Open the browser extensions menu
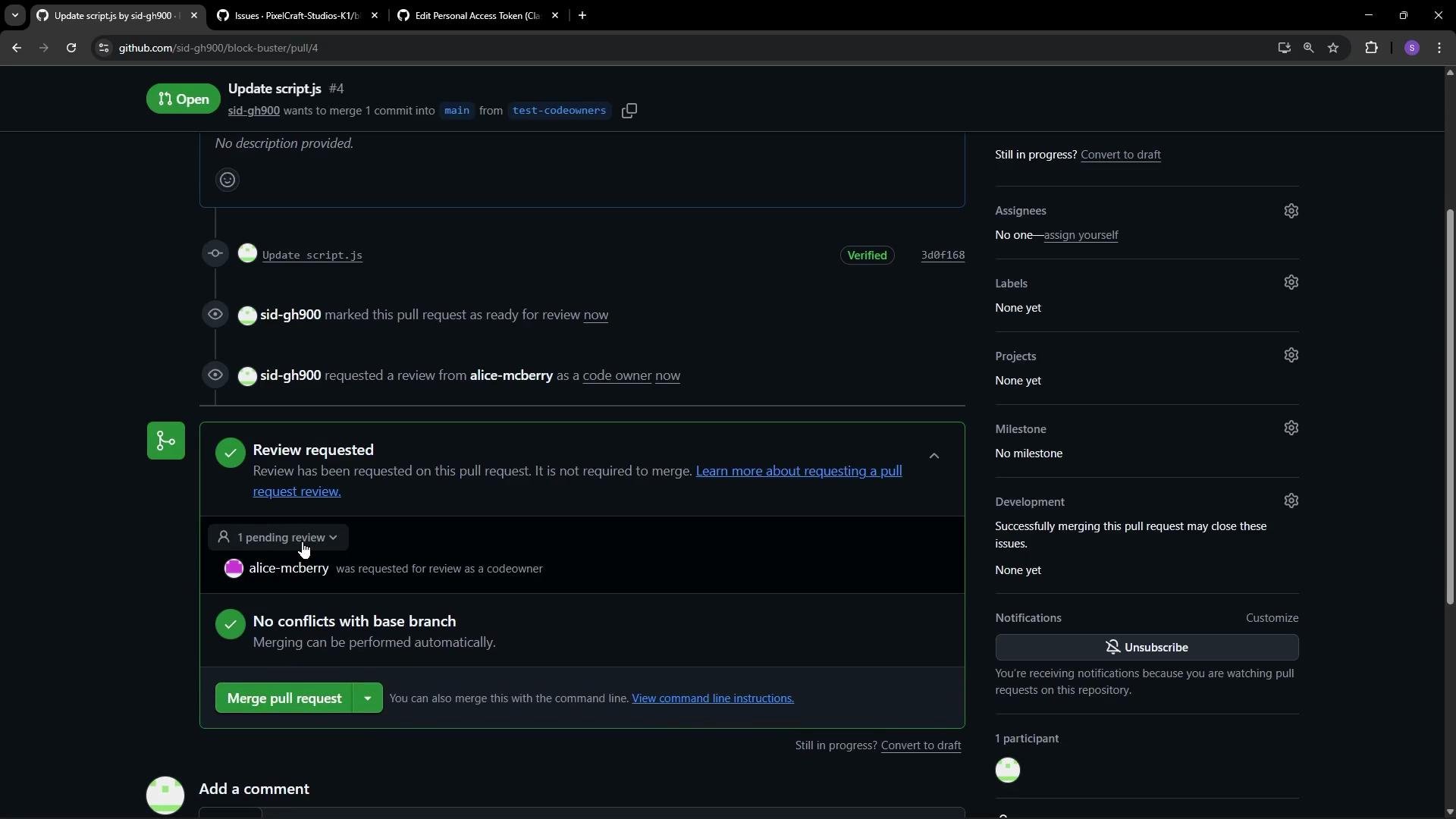Screen dimensions: 1456x819 (1371, 48)
